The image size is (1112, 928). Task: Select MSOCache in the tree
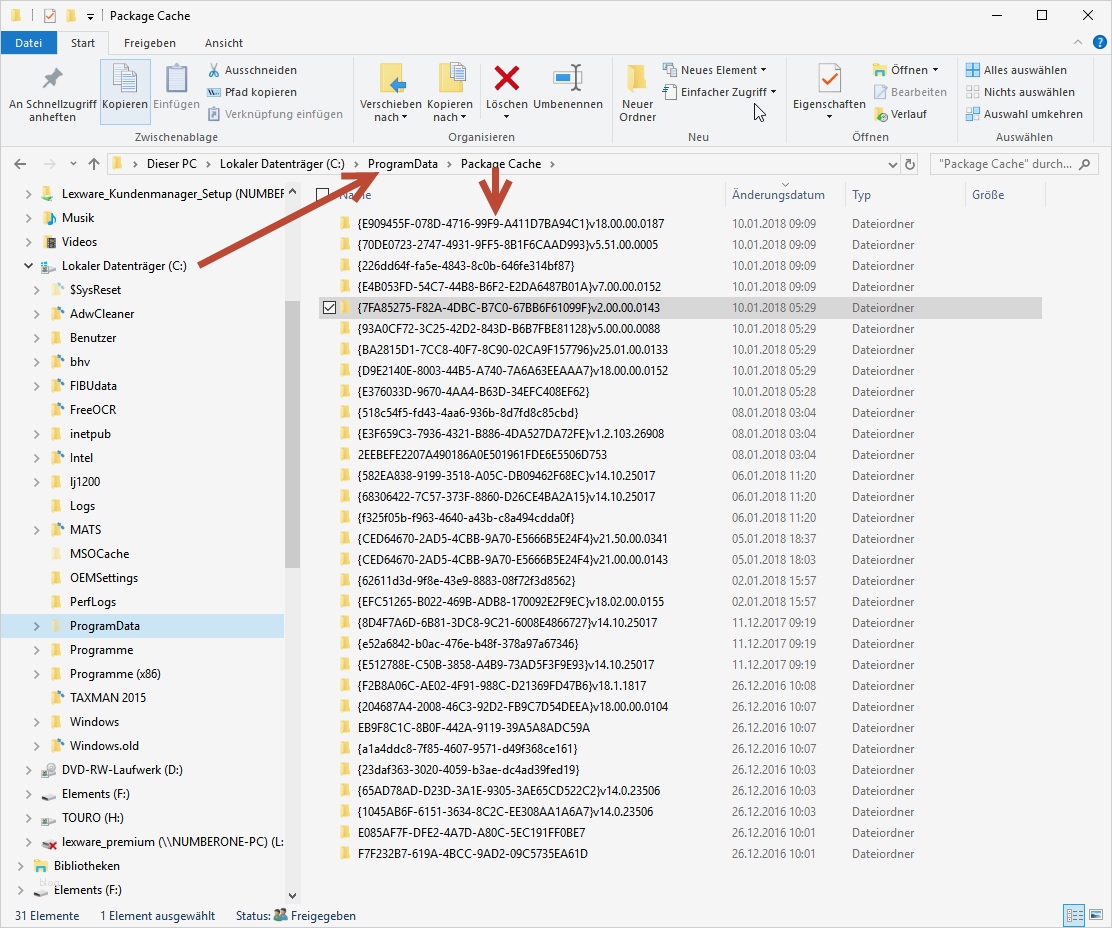(99, 554)
